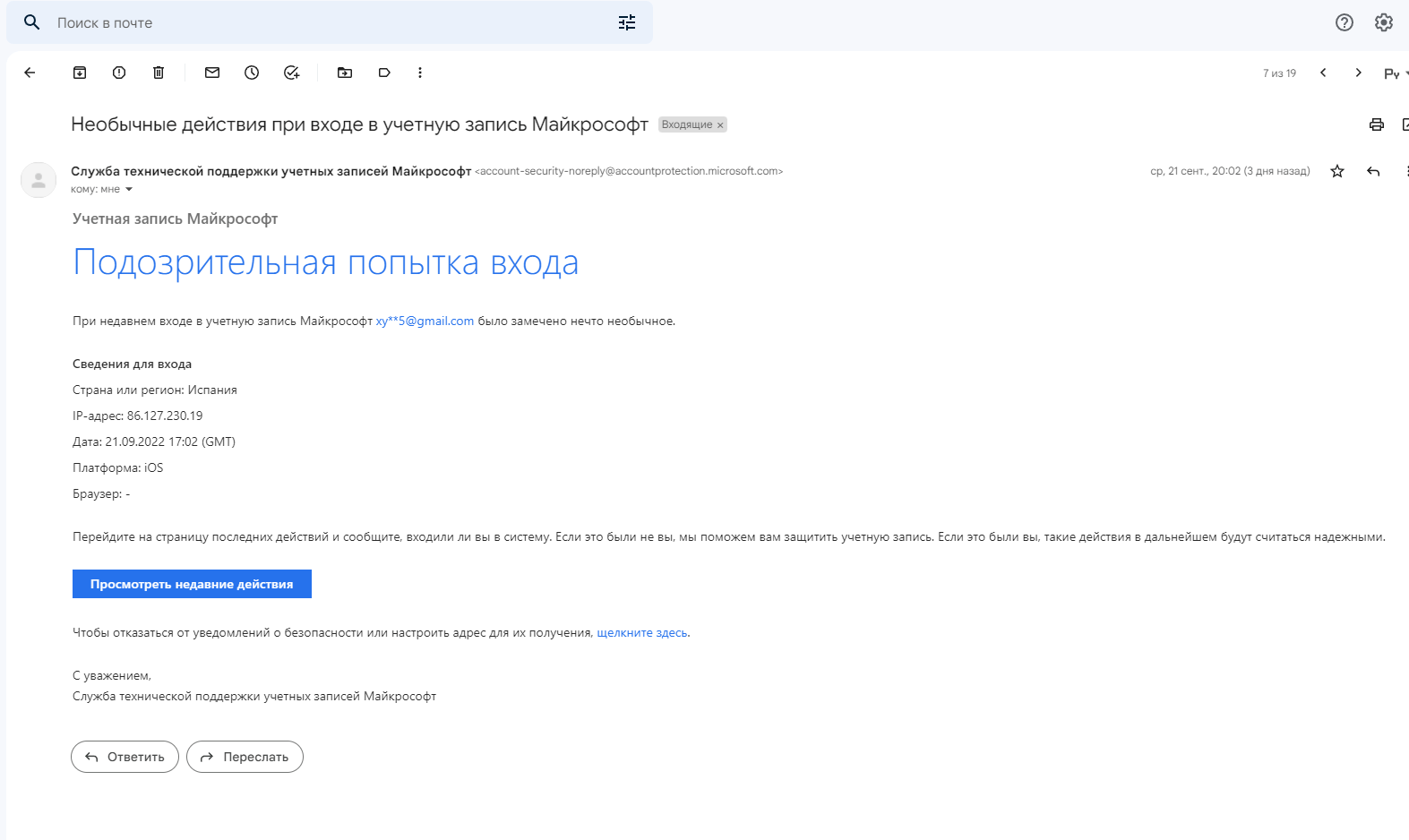1409x840 pixels.
Task: Click the 'Ответить' reply button
Action: click(125, 757)
